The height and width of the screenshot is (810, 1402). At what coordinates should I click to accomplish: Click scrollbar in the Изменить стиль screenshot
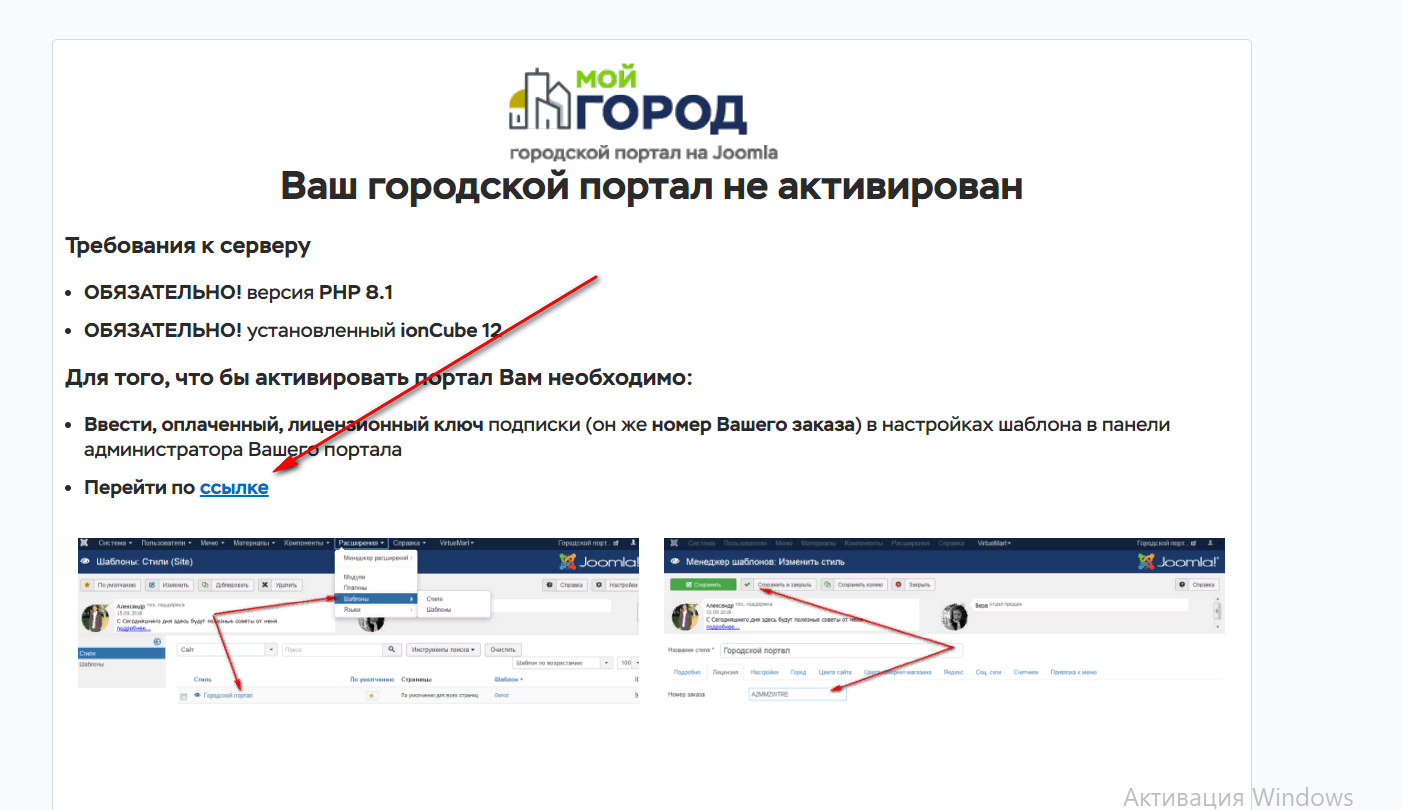coord(1217,609)
